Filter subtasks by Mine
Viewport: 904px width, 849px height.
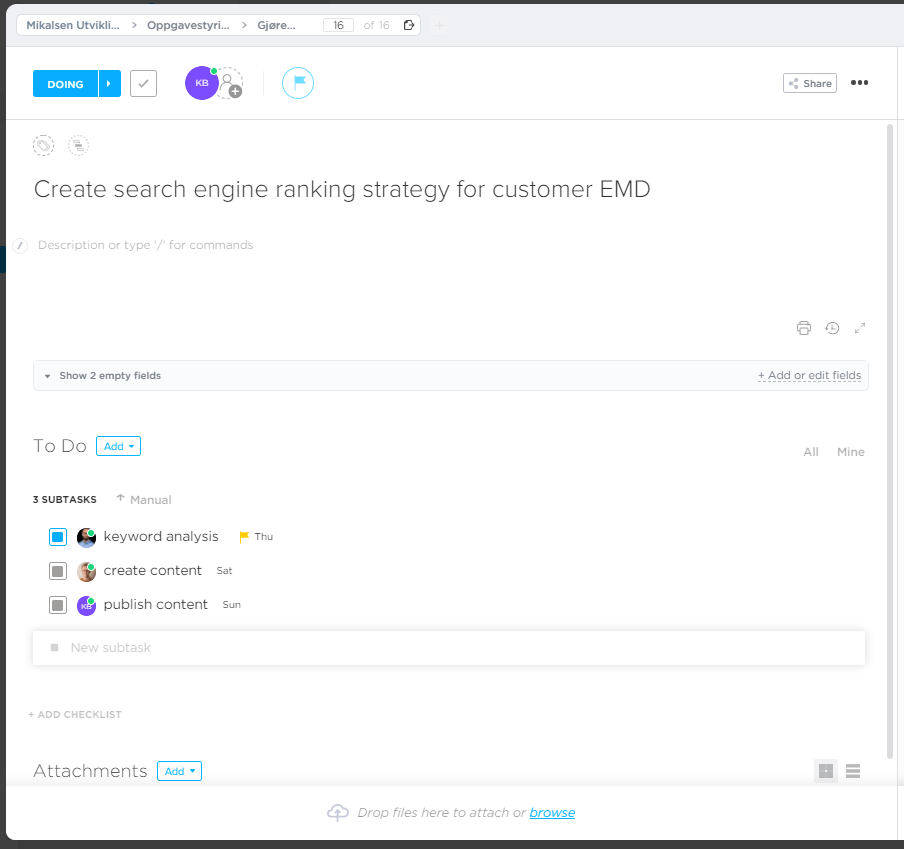[850, 452]
